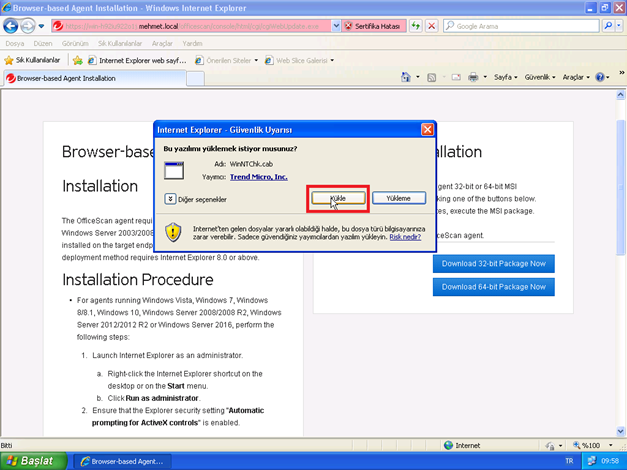627x470 pixels.
Task: Open search provider dropdown arrow
Action: 619,26
